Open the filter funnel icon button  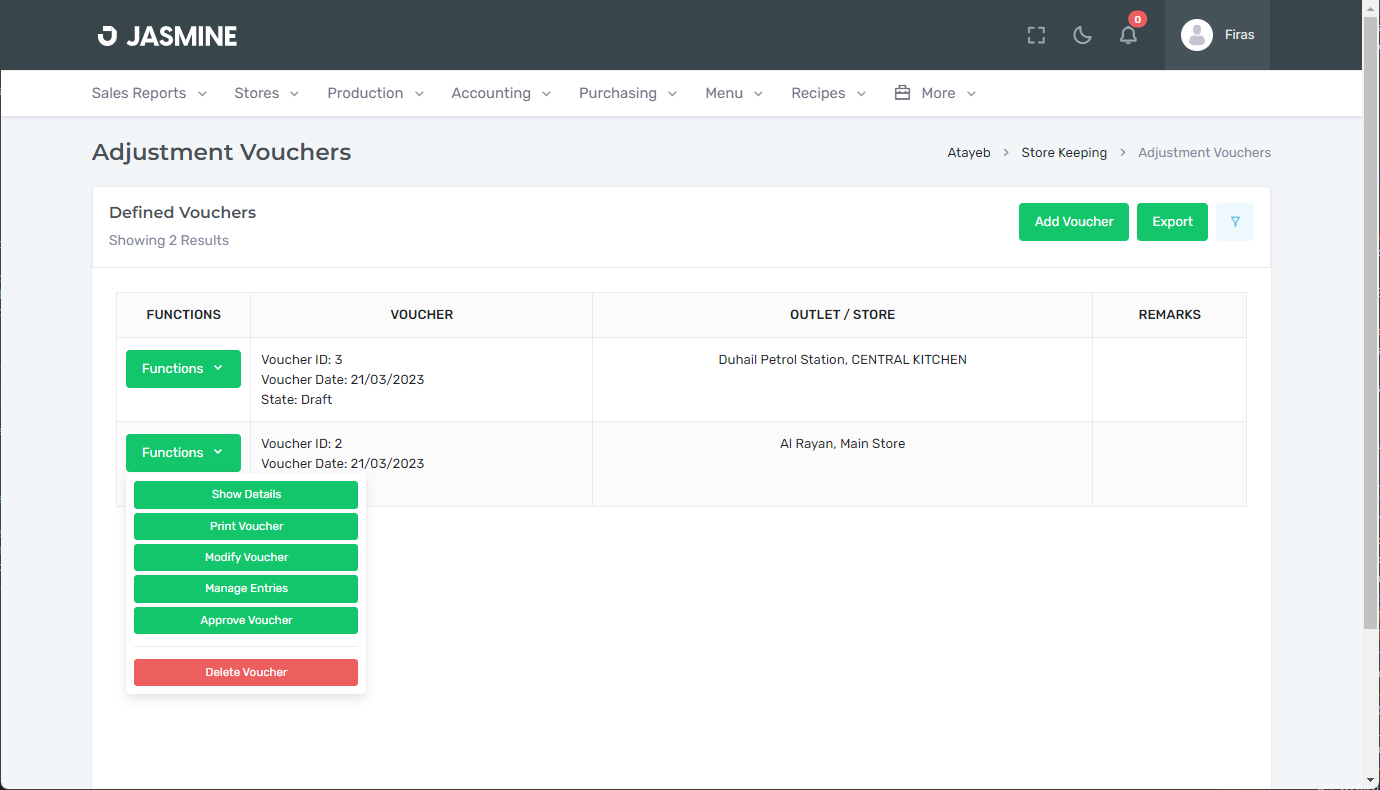tap(1235, 222)
